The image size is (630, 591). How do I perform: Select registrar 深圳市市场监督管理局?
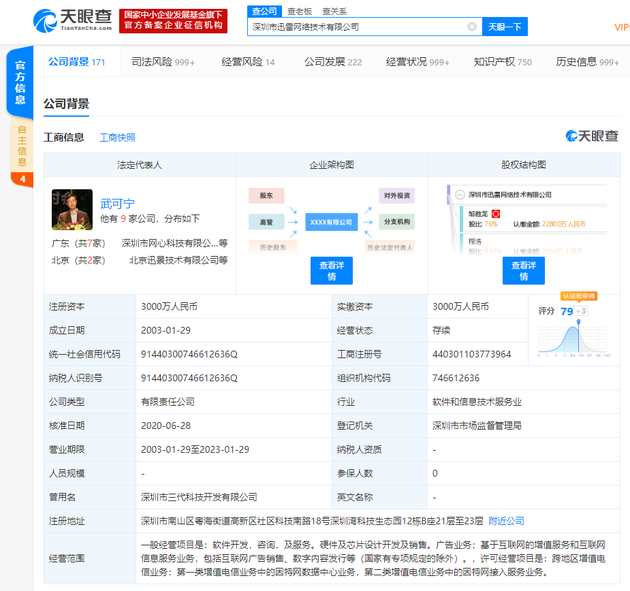coord(477,426)
